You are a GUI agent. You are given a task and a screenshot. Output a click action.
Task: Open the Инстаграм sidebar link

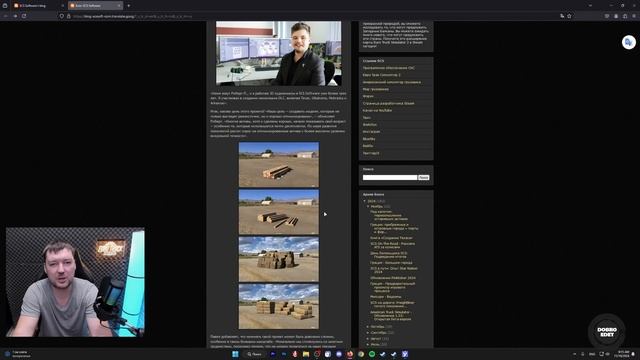pyautogui.click(x=371, y=131)
